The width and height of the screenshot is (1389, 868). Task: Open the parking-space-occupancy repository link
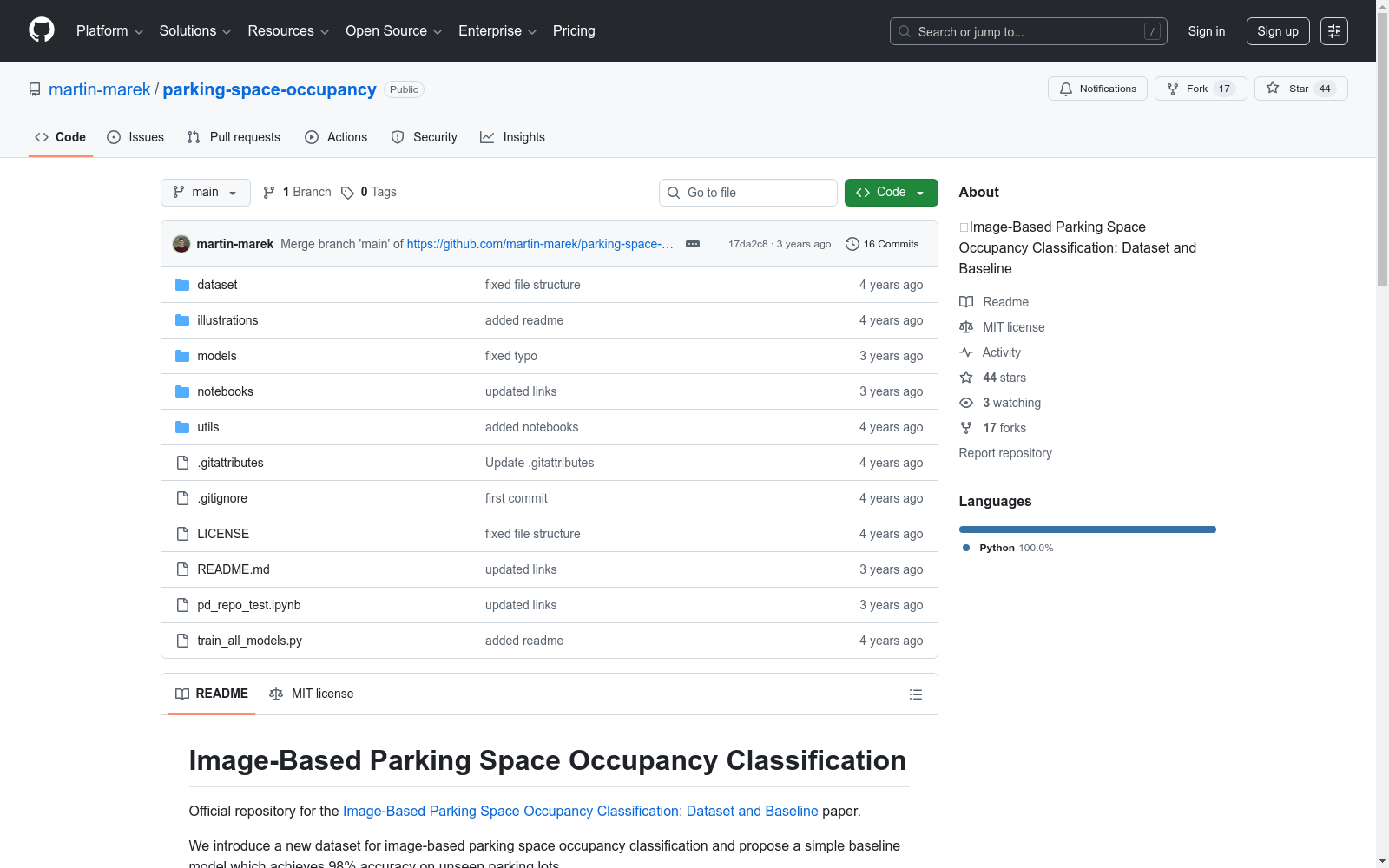[x=269, y=89]
